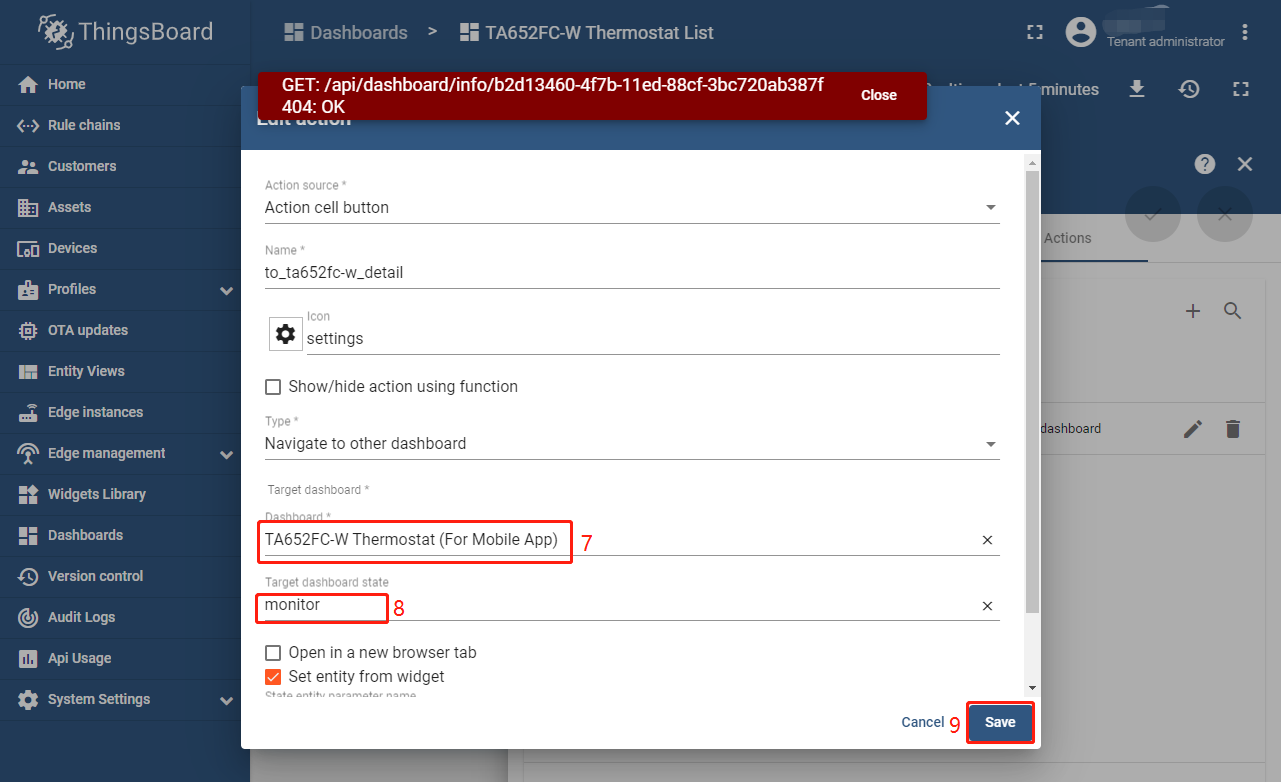The width and height of the screenshot is (1281, 782).
Task: Expand dashboard to fullscreen in toolbar
Action: pos(1241,89)
